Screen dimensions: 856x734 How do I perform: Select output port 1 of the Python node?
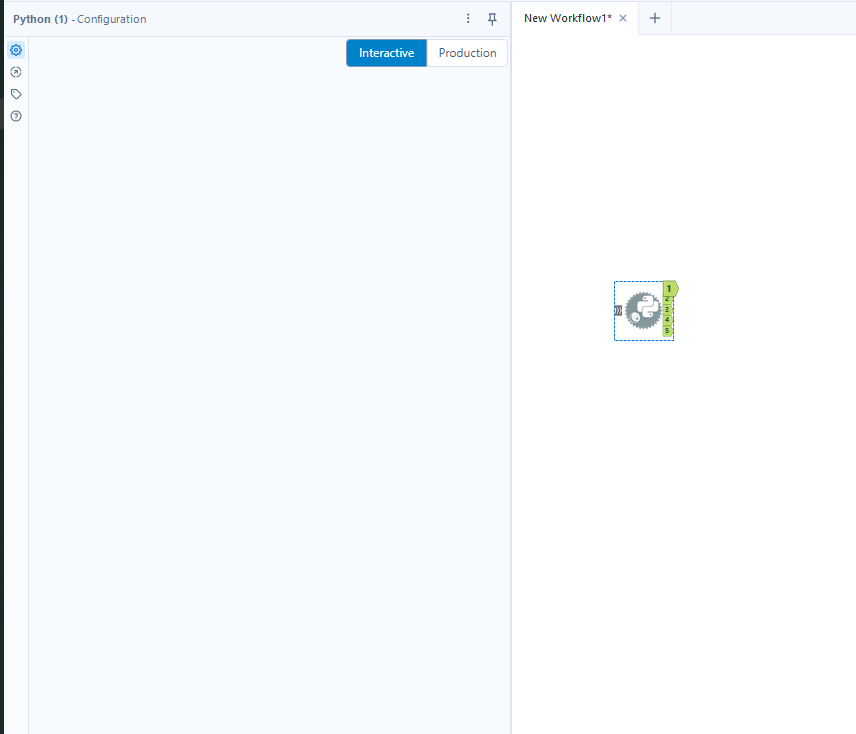[x=669, y=288]
